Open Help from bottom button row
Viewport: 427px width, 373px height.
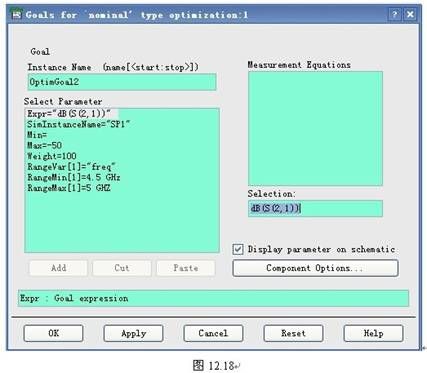[x=373, y=333]
